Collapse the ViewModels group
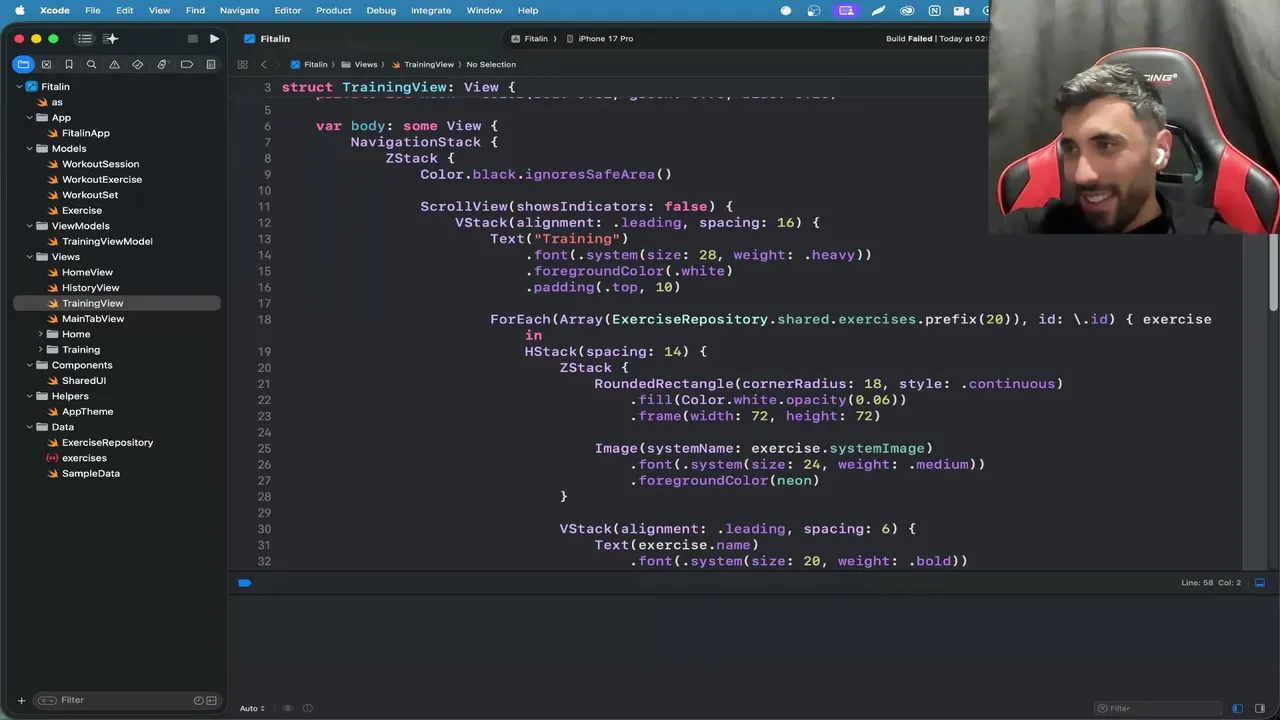Viewport: 1280px width, 720px height. (x=29, y=226)
